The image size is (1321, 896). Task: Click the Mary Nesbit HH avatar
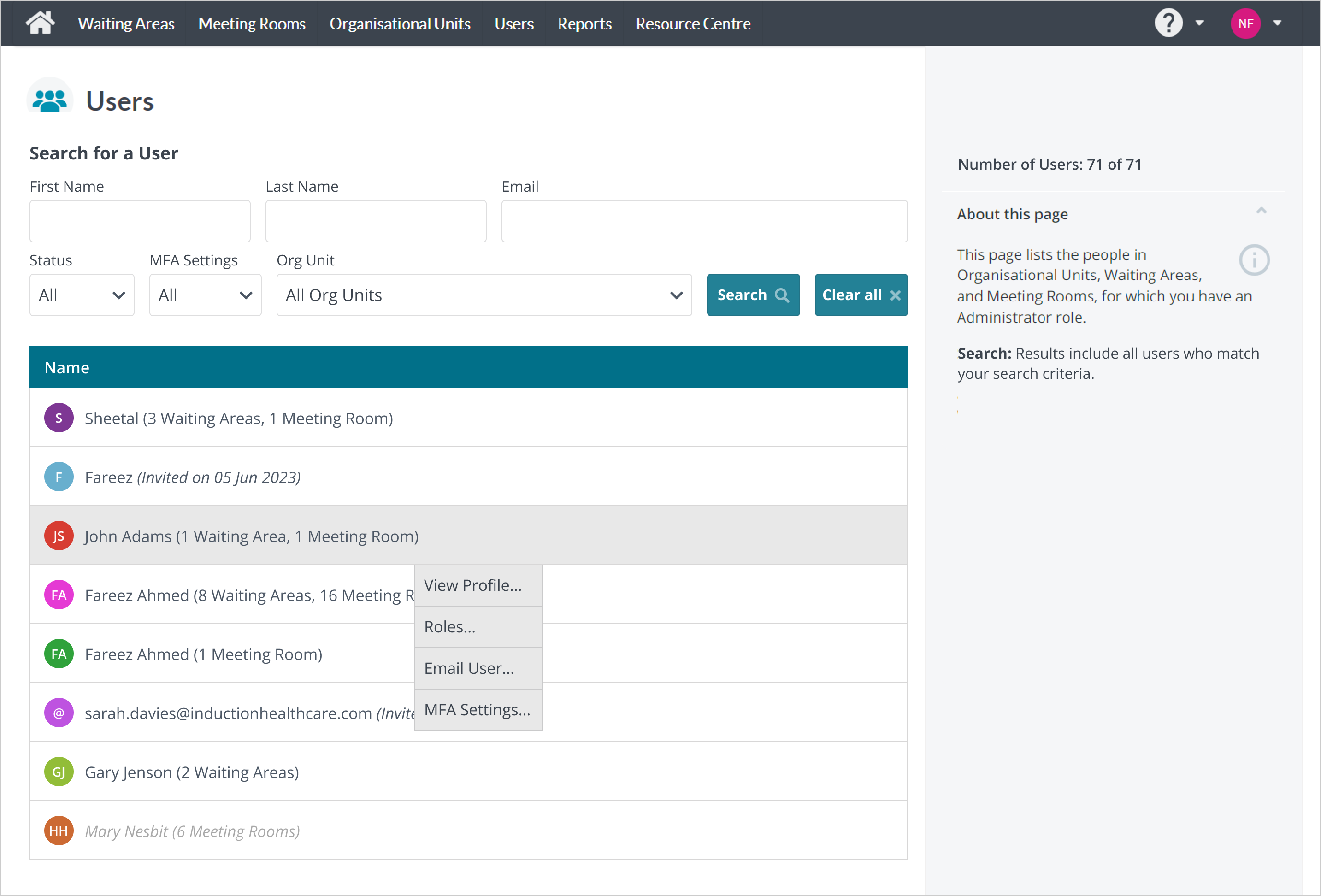[x=59, y=831]
